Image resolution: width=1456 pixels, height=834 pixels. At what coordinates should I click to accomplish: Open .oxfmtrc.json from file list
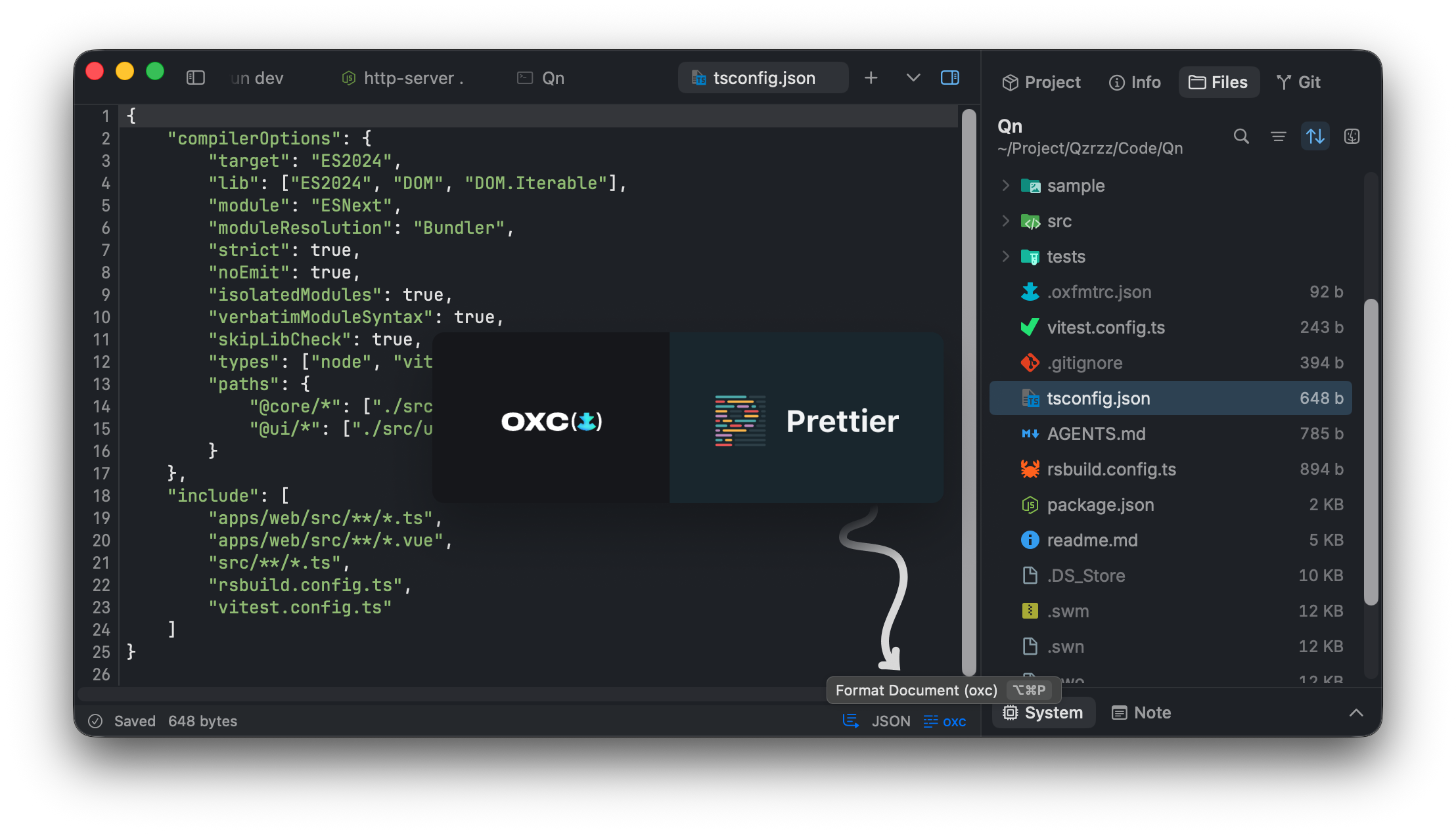[x=1171, y=292]
